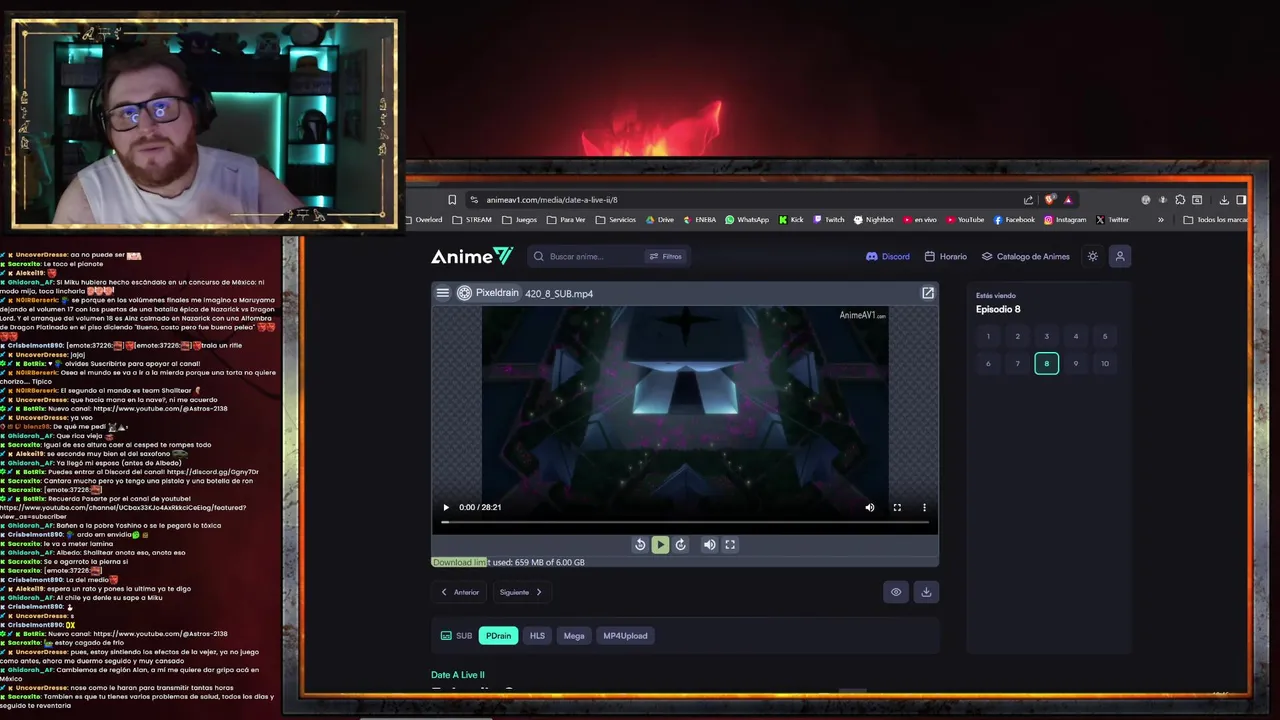Open the YouTube bookmark
The image size is (1280, 720).
tap(964, 220)
